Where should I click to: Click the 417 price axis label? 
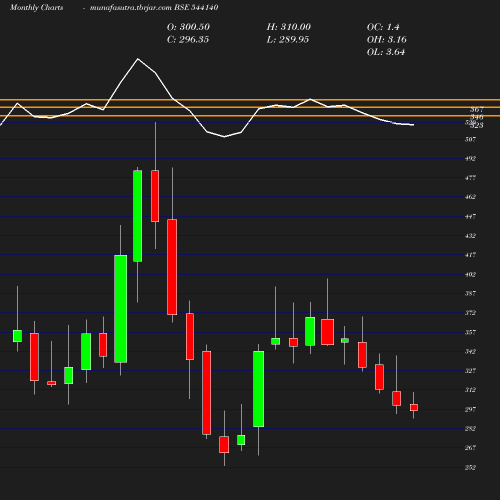click(x=470, y=255)
